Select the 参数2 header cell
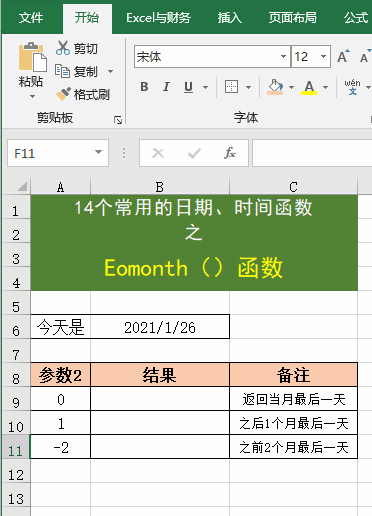The width and height of the screenshot is (372, 516). coord(60,375)
